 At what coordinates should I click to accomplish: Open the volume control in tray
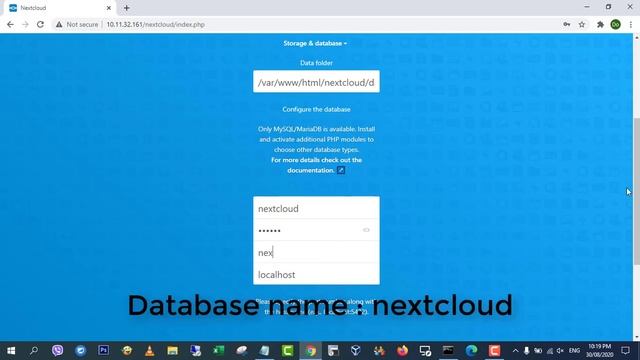tap(560, 350)
